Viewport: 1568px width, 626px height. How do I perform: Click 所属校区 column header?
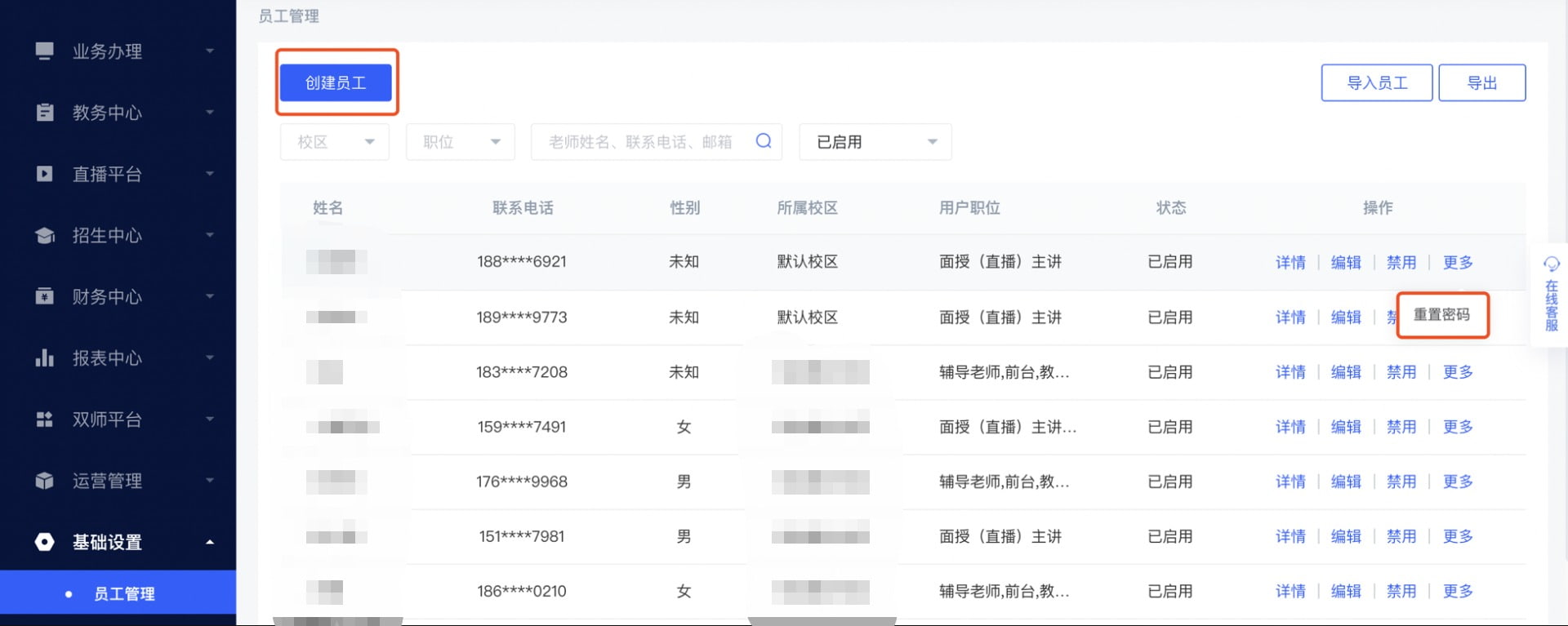(x=807, y=208)
